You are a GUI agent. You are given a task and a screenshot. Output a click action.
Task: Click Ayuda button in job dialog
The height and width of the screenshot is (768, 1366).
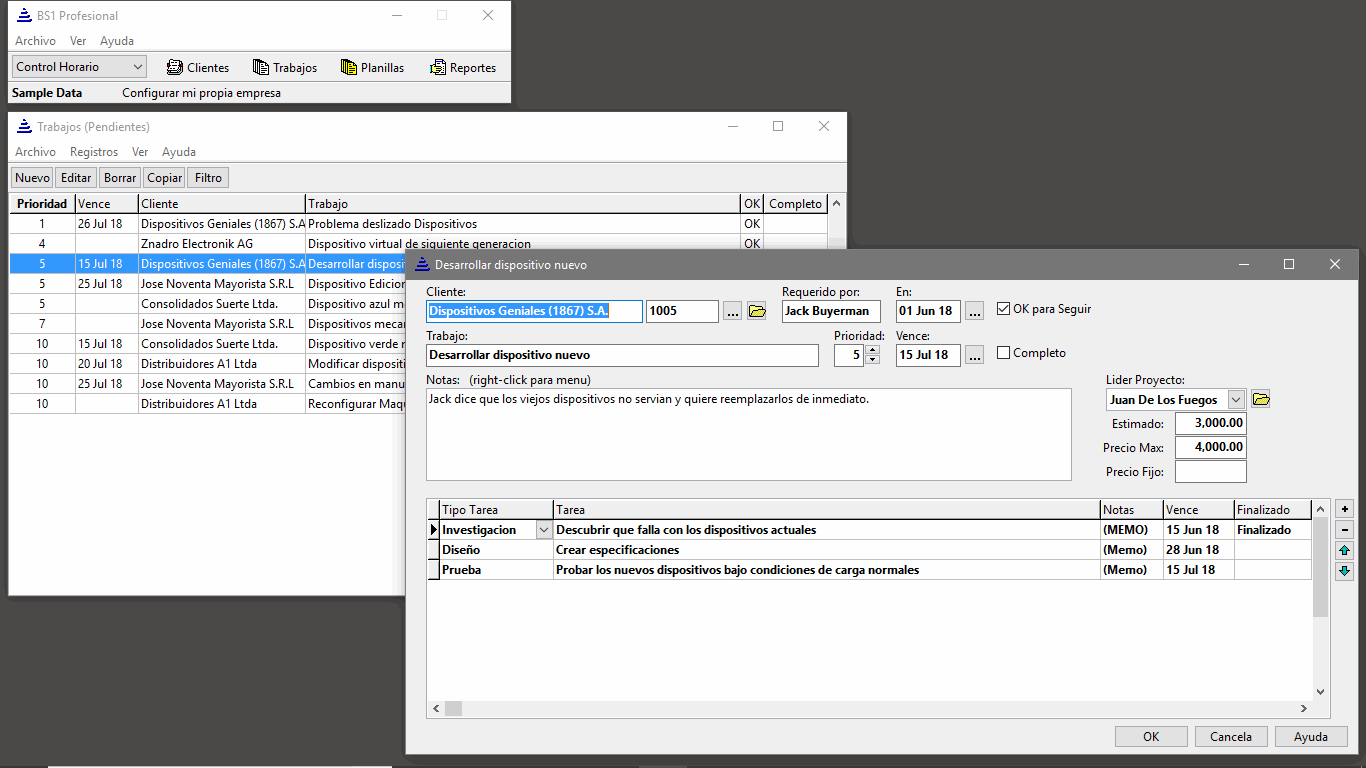coord(1311,736)
